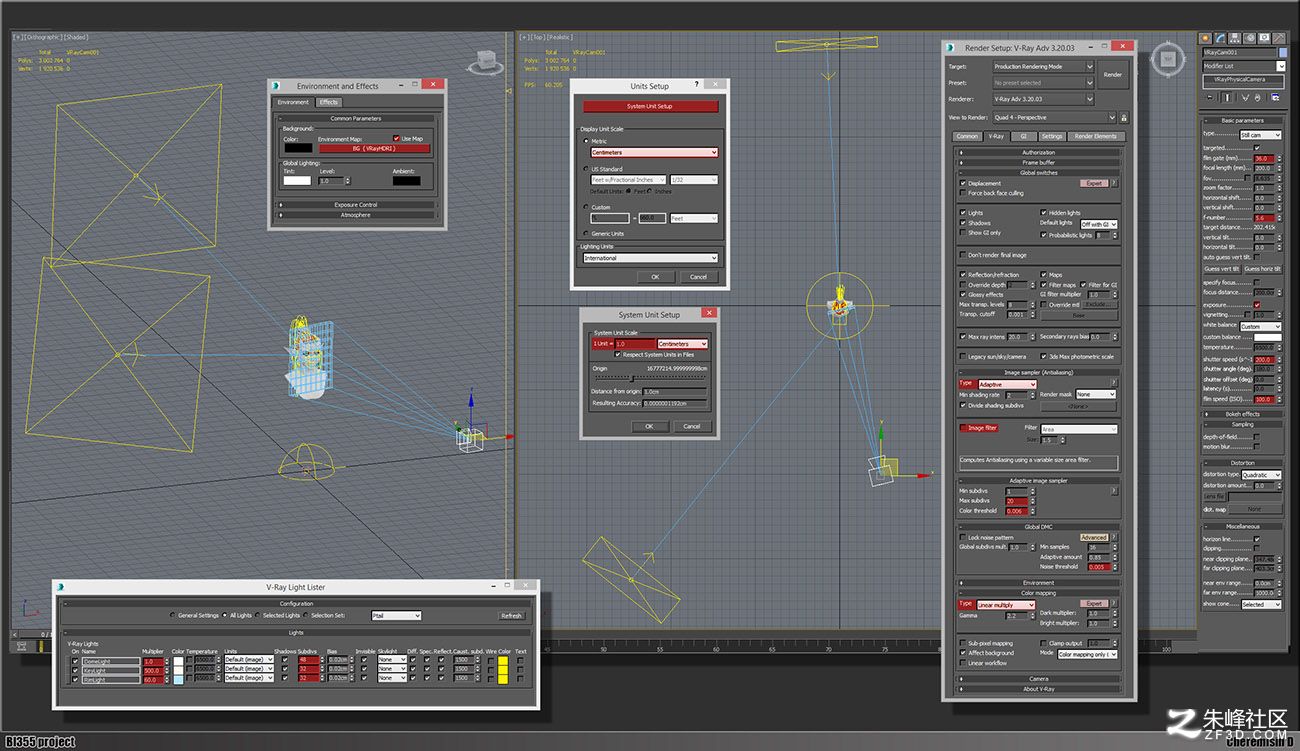Click help question mark in Adaptive image sampler
Image resolution: width=1300 pixels, height=751 pixels.
pyautogui.click(x=1114, y=491)
